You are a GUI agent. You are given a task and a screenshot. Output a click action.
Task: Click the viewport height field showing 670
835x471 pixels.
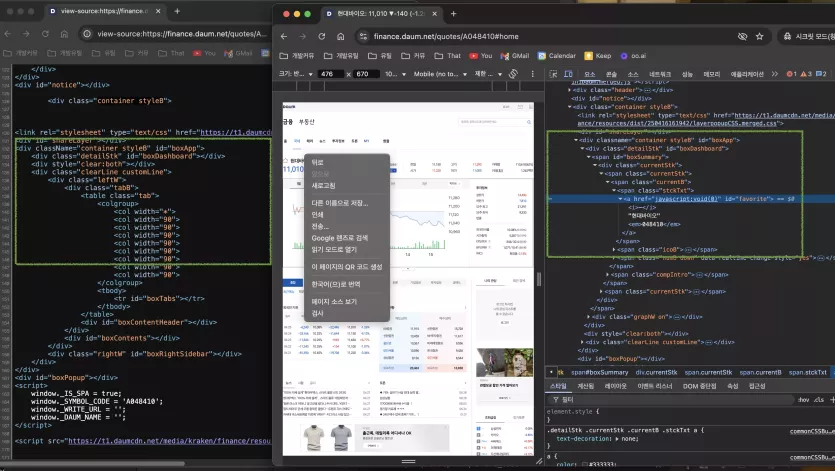pyautogui.click(x=366, y=74)
